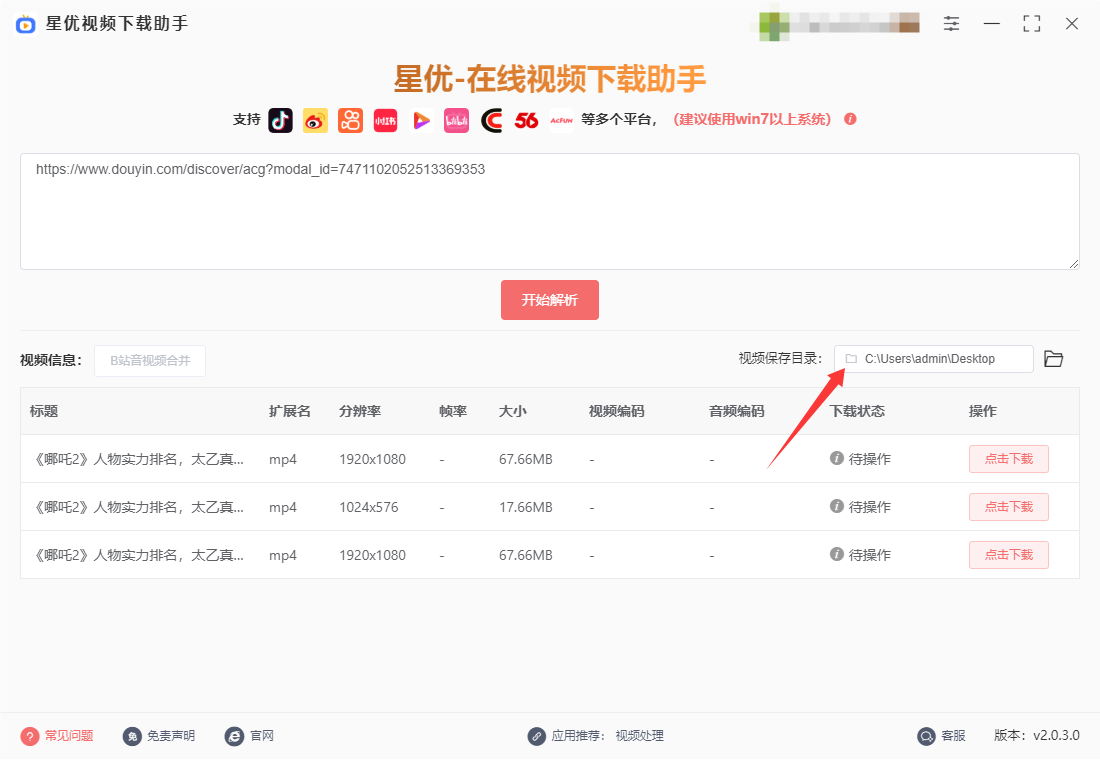The height and width of the screenshot is (760, 1100).
Task: Click the red info icon beside win7 note
Action: [850, 119]
